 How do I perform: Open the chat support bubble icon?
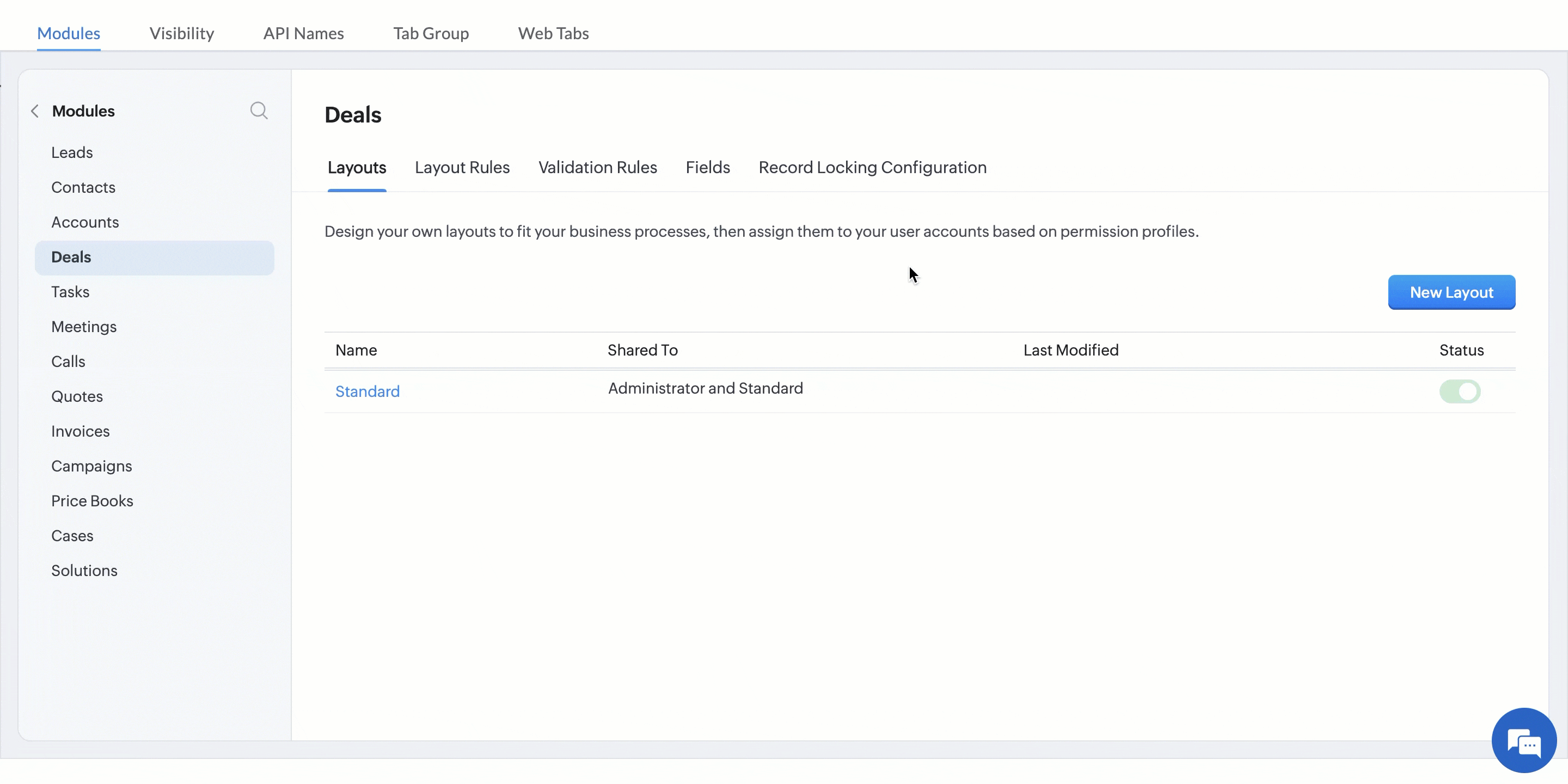click(1523, 740)
